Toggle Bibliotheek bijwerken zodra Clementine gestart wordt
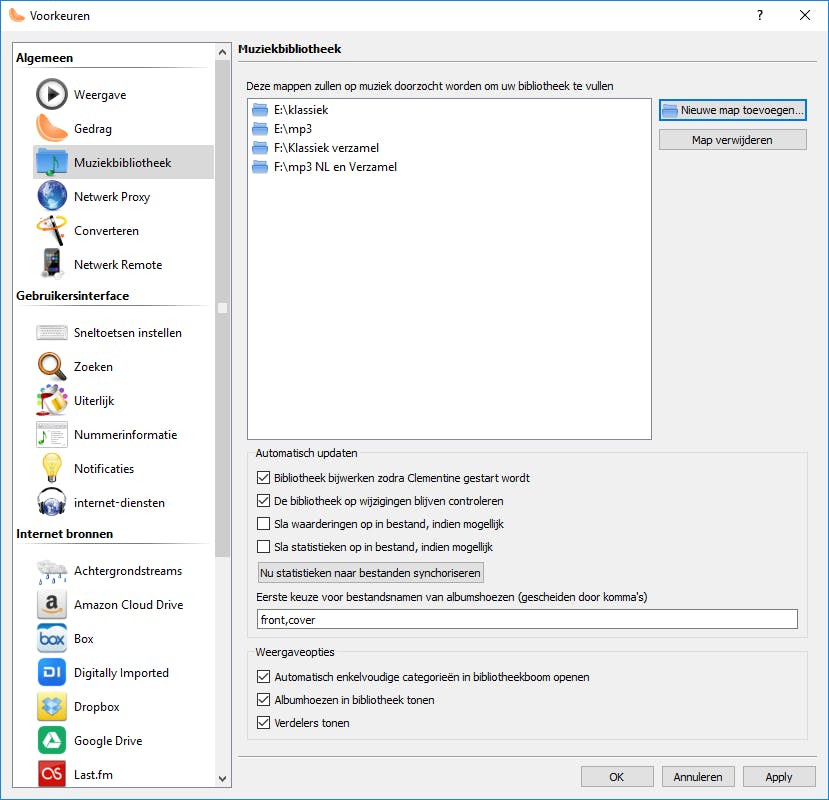 pos(263,477)
